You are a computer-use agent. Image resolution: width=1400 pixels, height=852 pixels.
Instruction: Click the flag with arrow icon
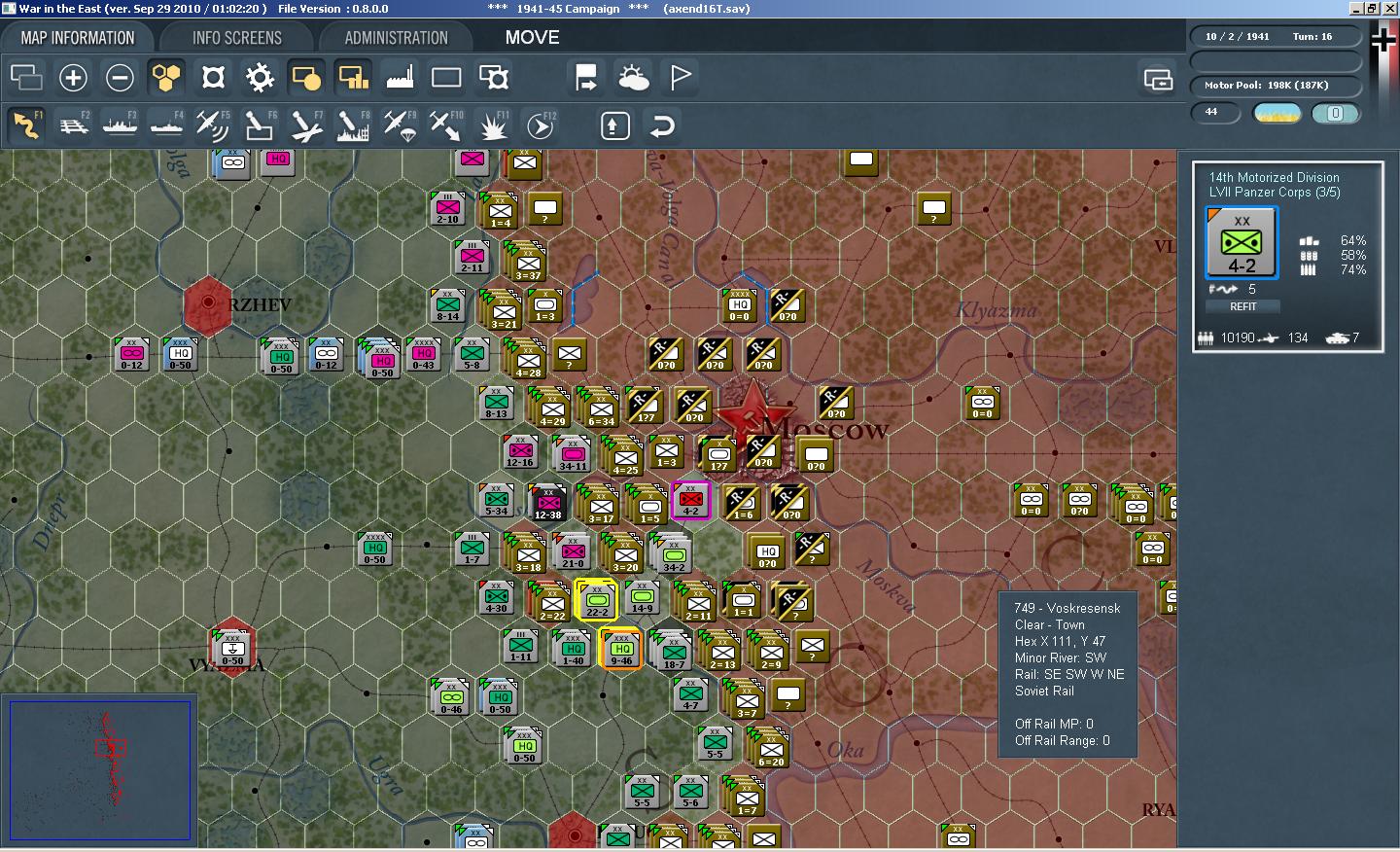586,77
